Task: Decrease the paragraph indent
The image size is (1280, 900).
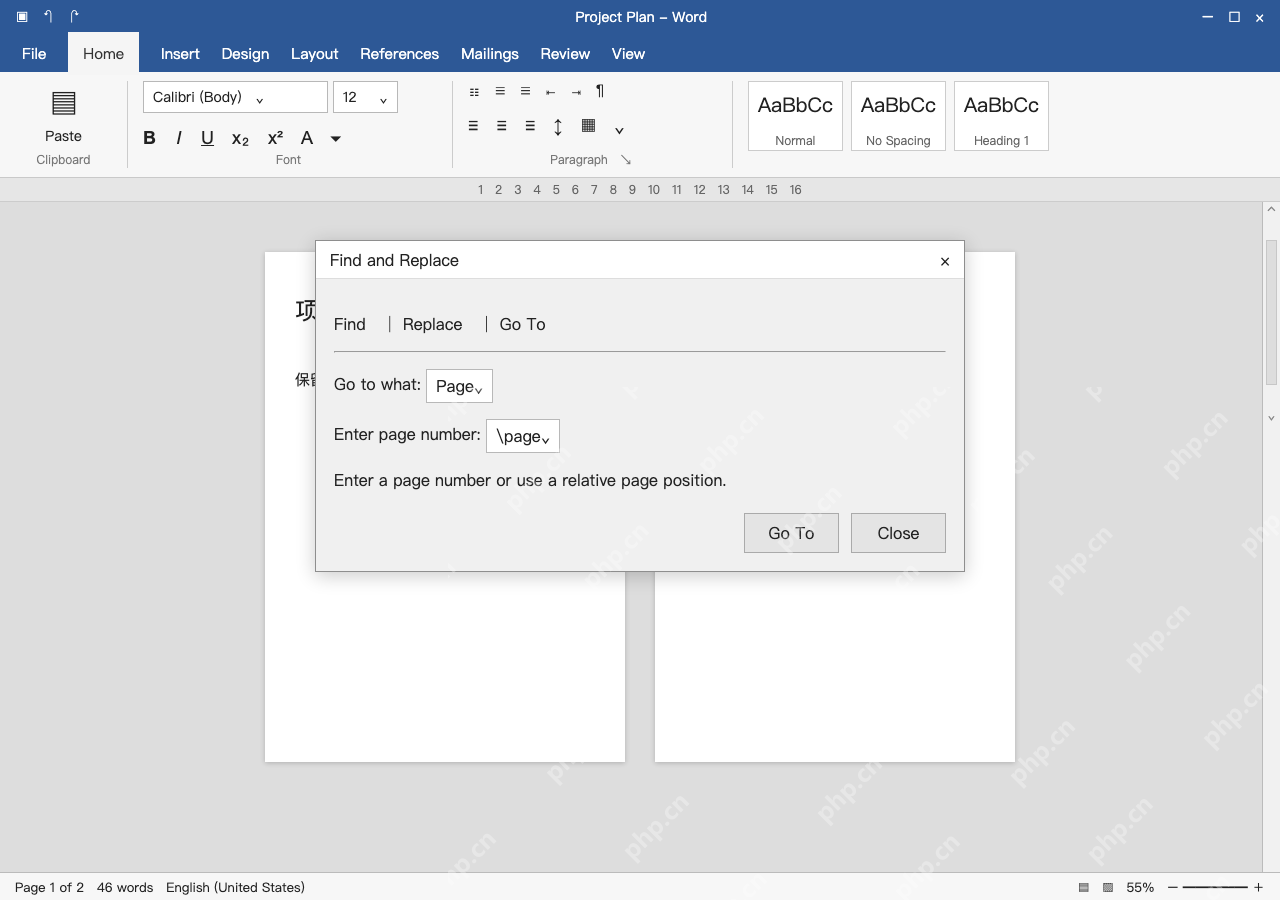Action: 550,92
